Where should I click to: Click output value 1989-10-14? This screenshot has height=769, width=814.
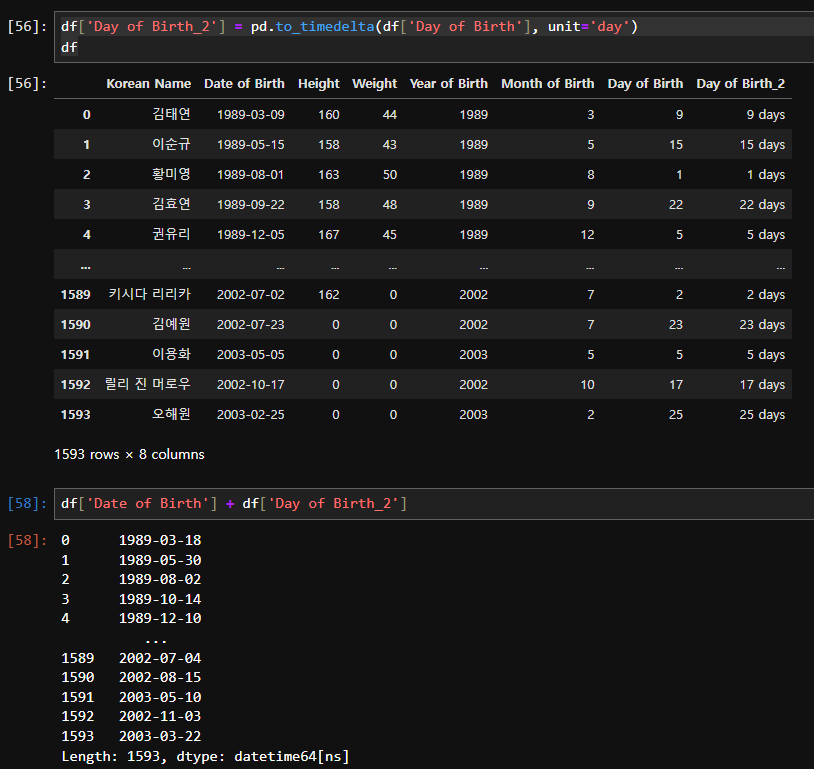pyautogui.click(x=160, y=599)
